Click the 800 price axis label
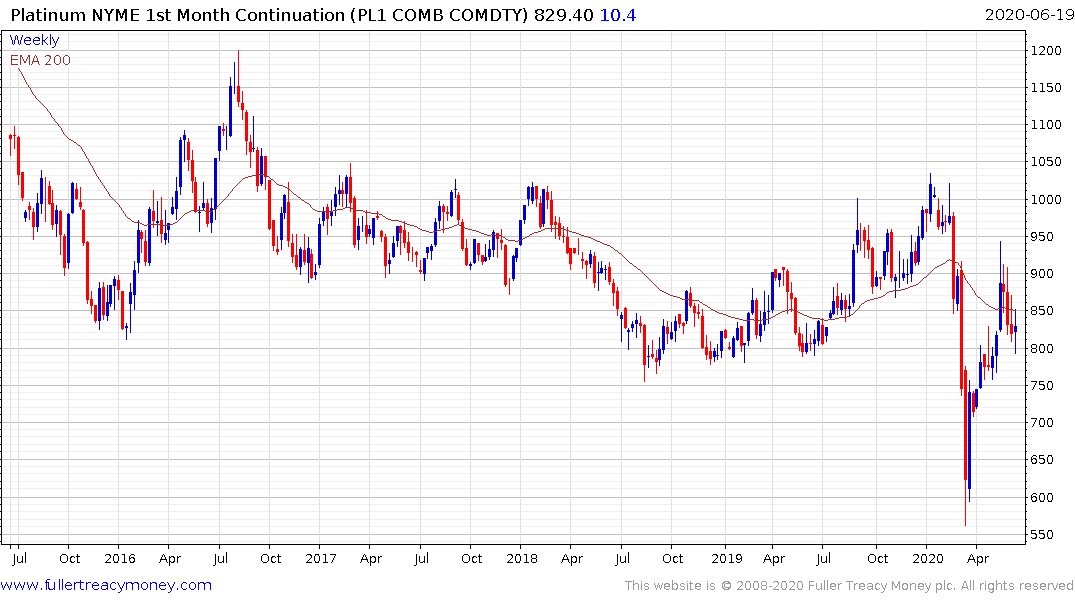 point(1042,348)
